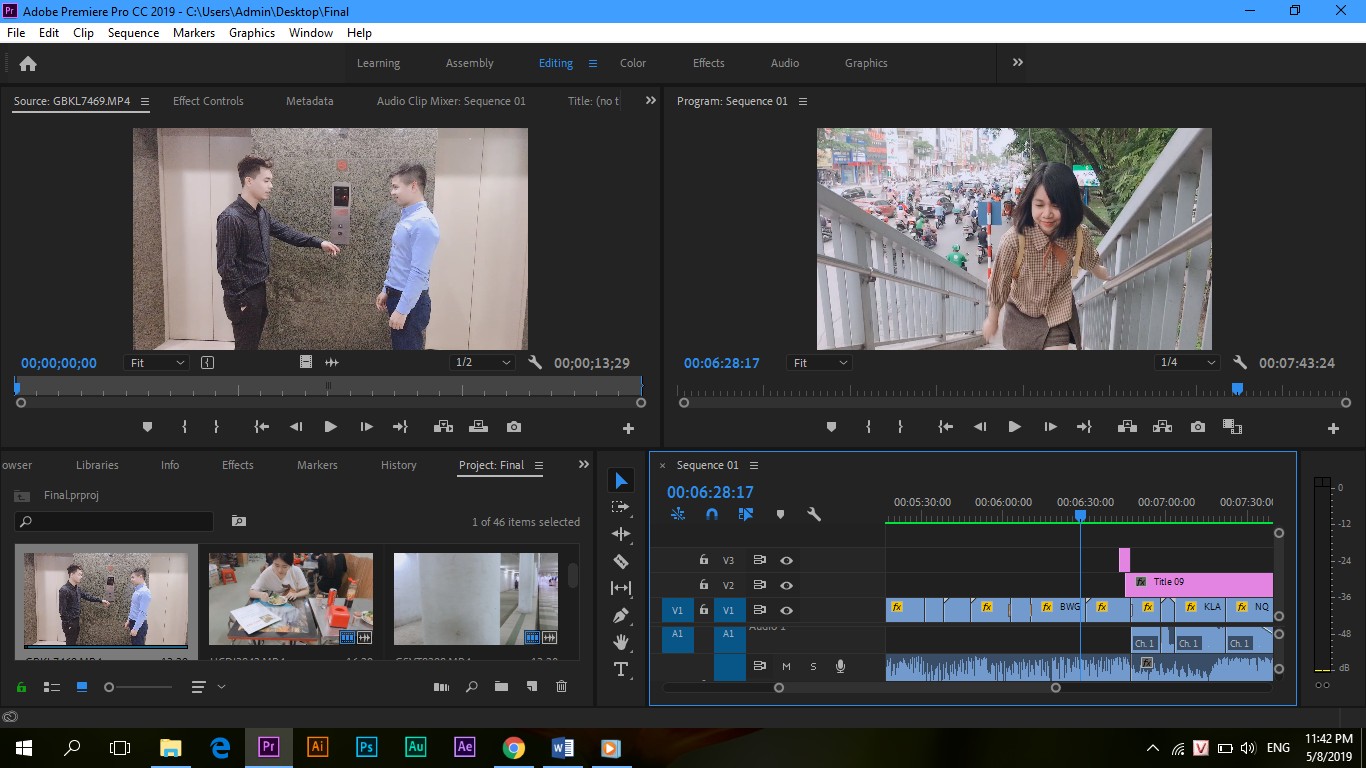1366x768 pixels.
Task: Select the Pen tool in the tools panel
Action: 621,615
